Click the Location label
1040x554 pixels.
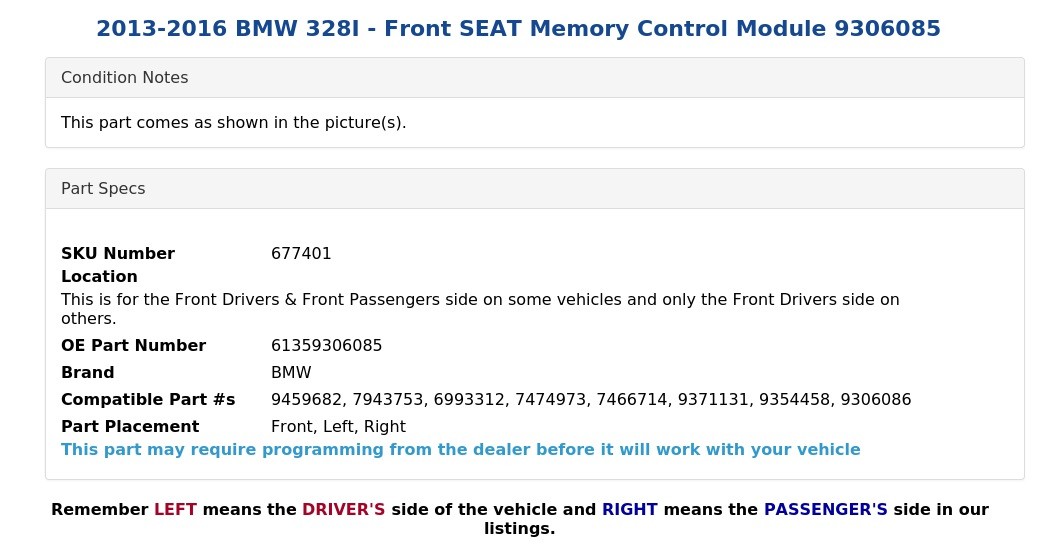tap(99, 276)
